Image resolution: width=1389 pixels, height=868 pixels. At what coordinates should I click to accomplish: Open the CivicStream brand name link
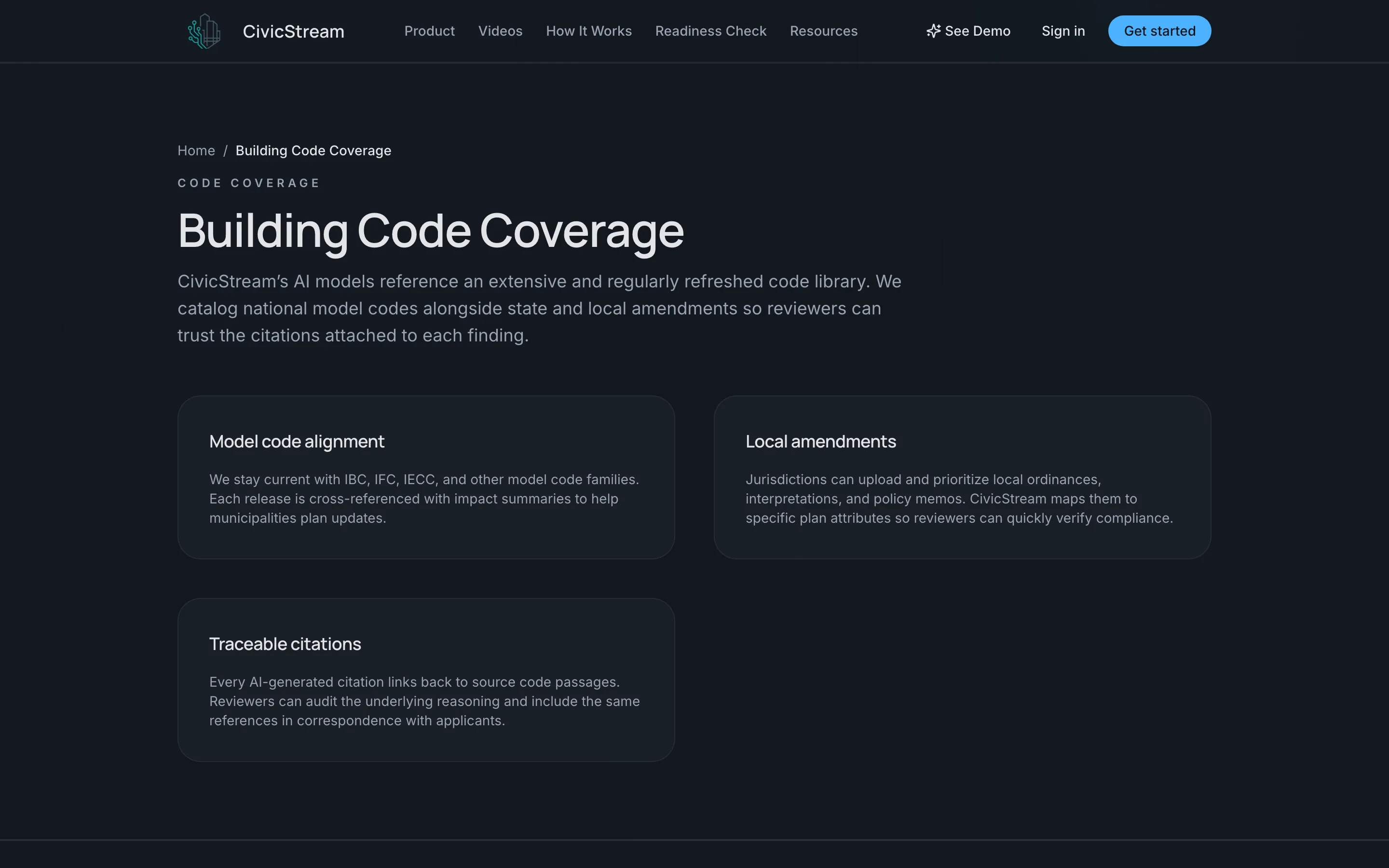(293, 31)
